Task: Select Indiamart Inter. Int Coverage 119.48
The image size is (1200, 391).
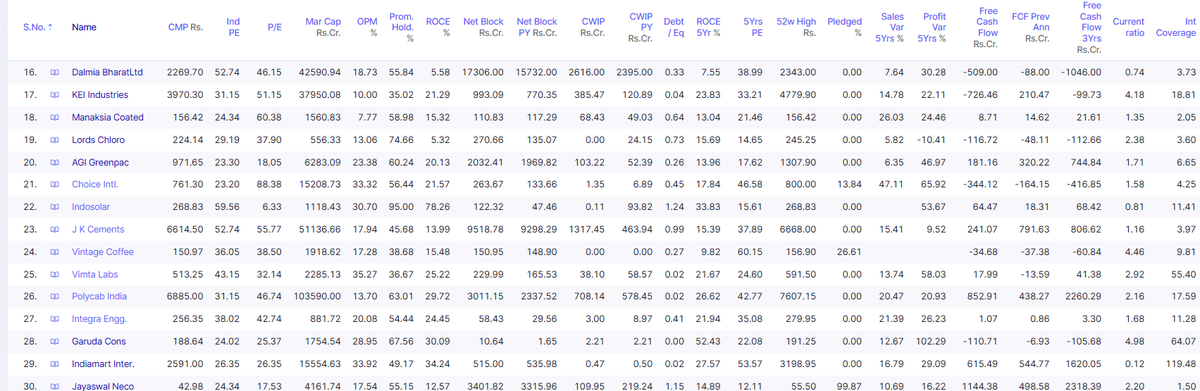Action: pos(1180,363)
